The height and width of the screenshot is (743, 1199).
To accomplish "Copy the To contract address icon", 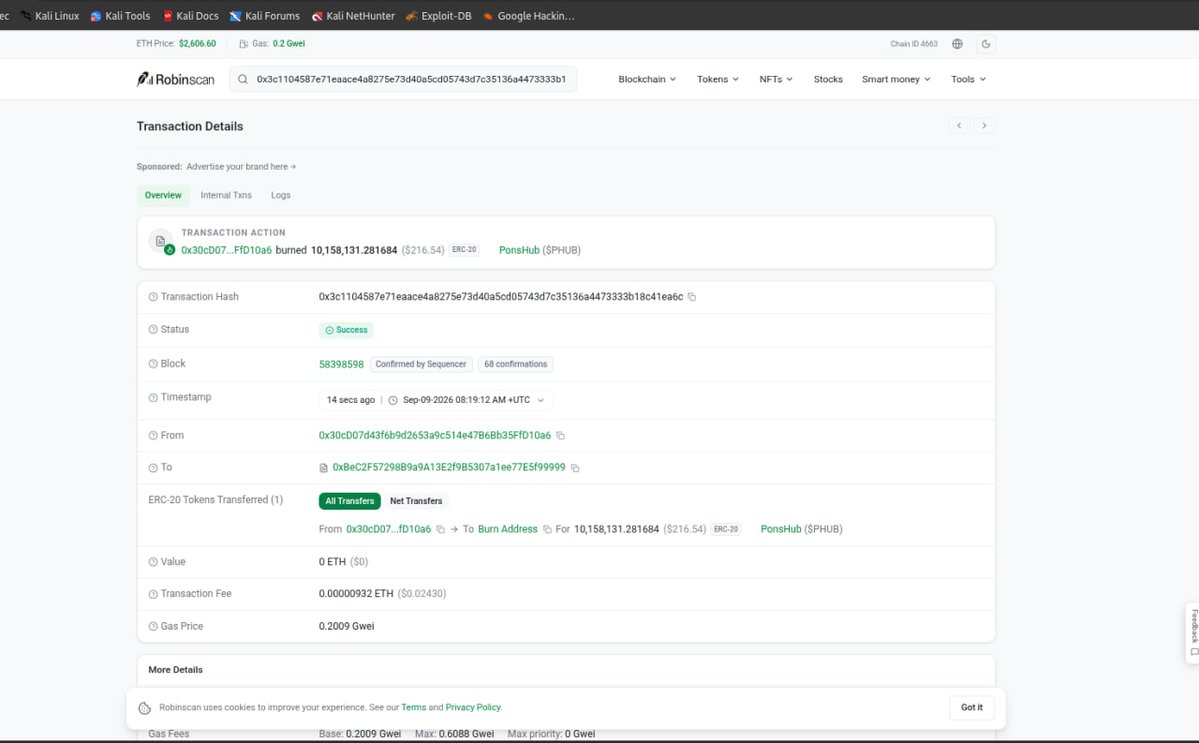I will coord(575,468).
